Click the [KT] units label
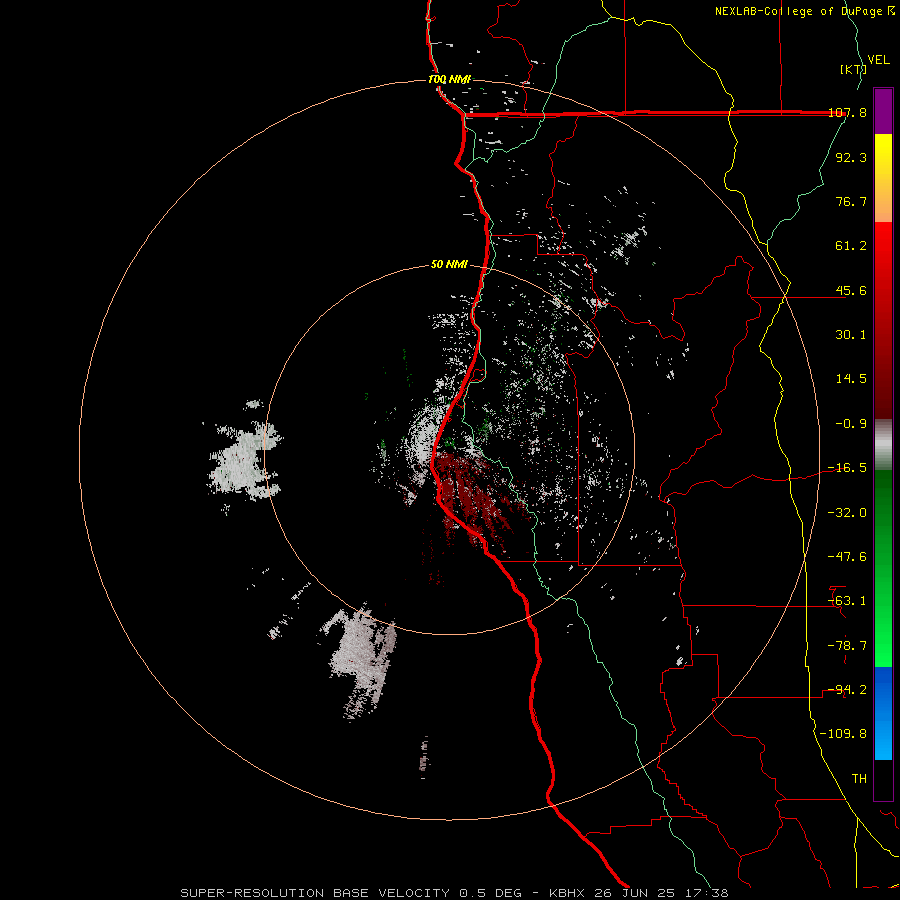900x900 pixels. click(853, 69)
